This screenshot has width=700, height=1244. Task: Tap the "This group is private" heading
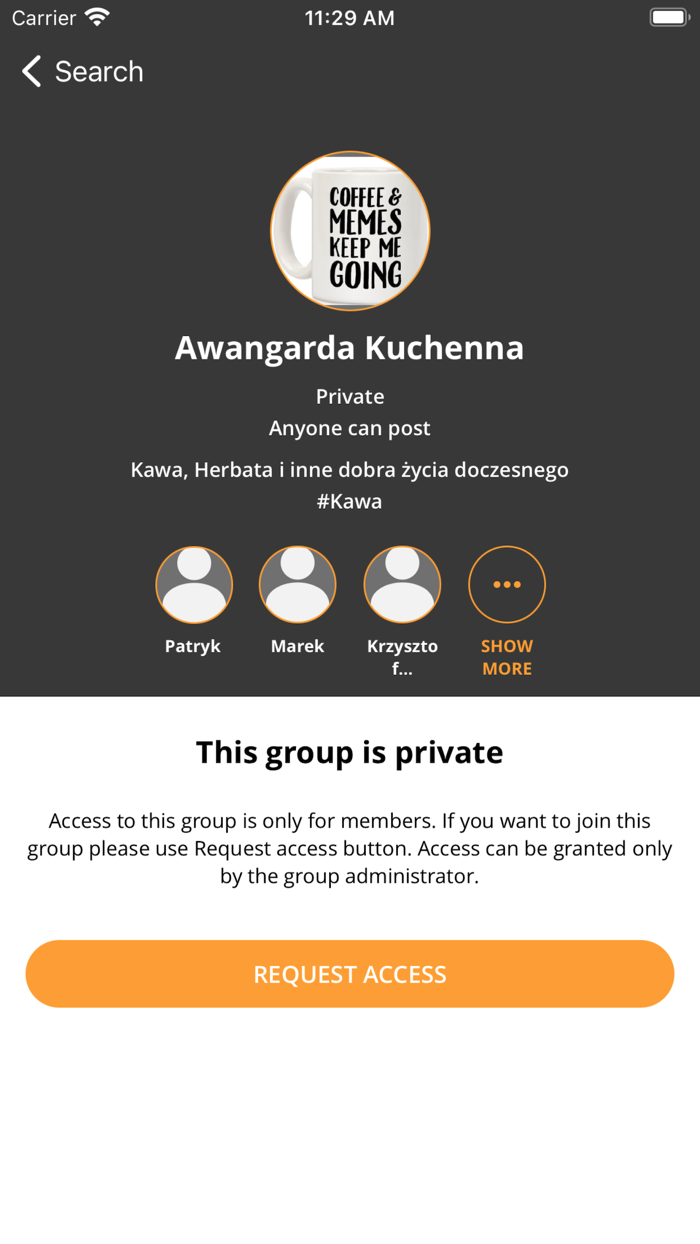click(x=350, y=752)
